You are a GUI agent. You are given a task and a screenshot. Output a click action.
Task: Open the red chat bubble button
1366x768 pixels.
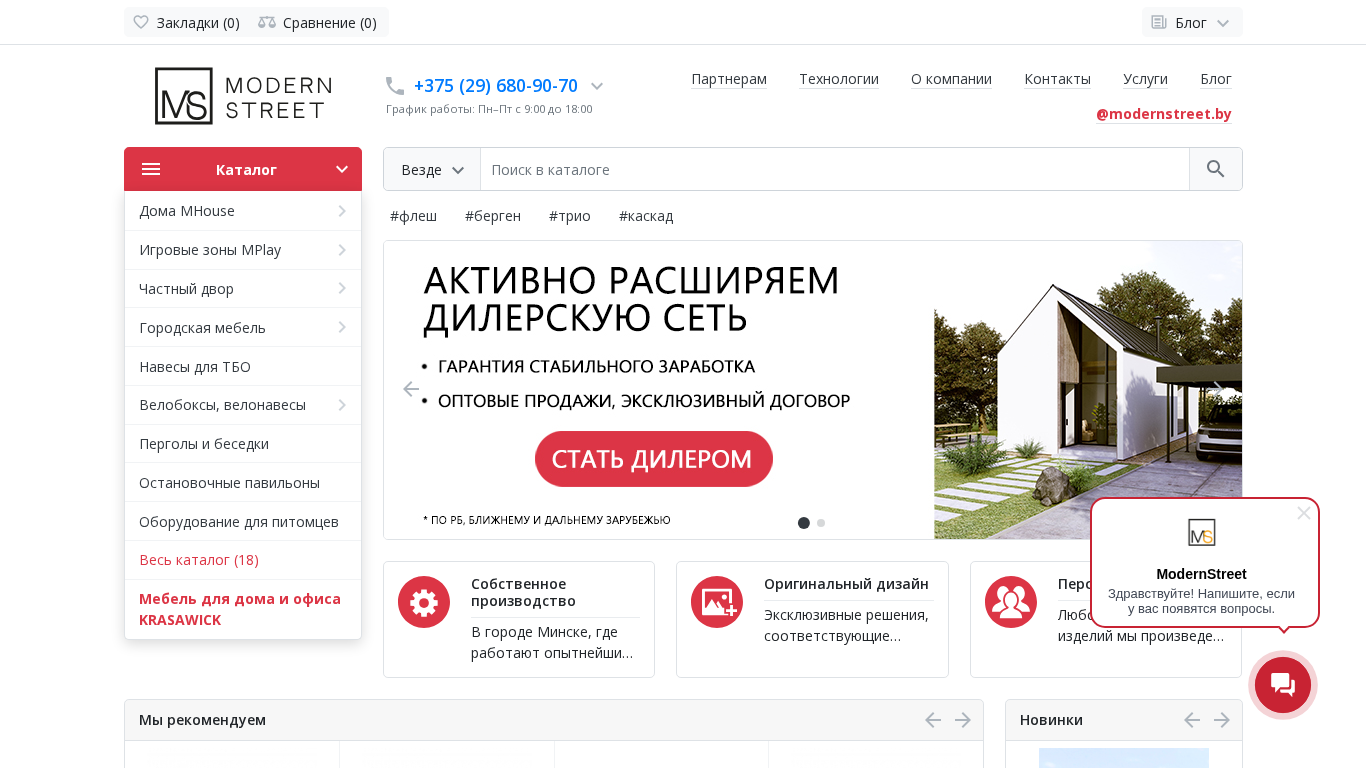1283,685
